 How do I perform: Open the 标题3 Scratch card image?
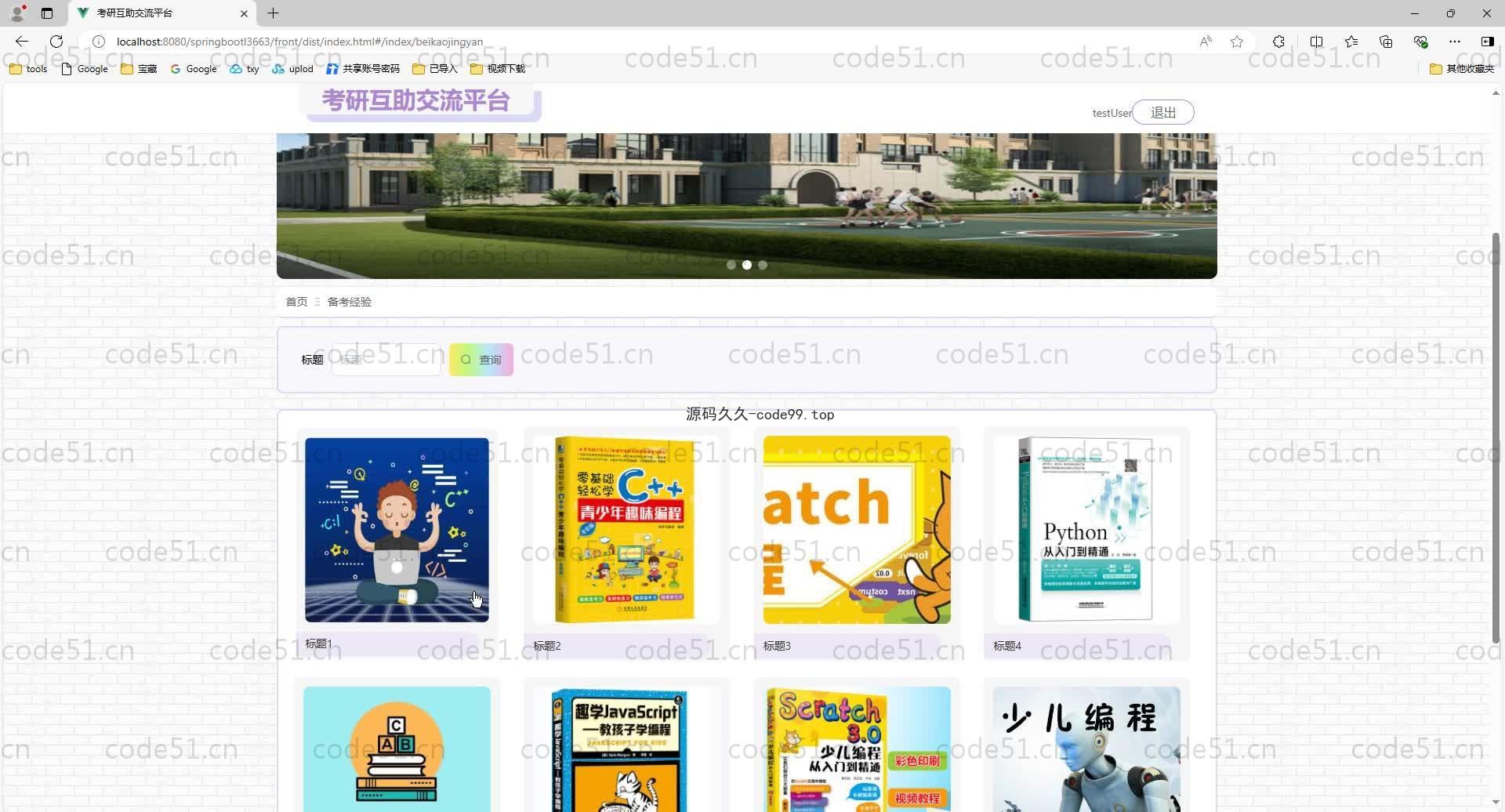(857, 530)
